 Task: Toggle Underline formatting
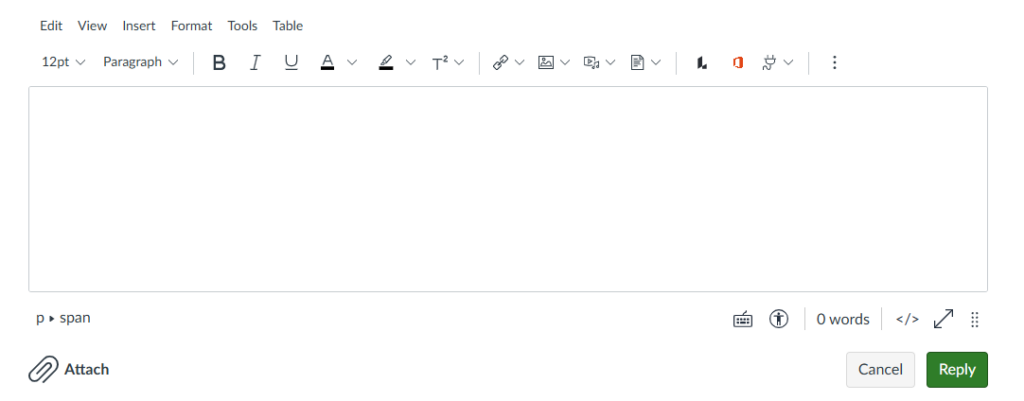pos(291,63)
